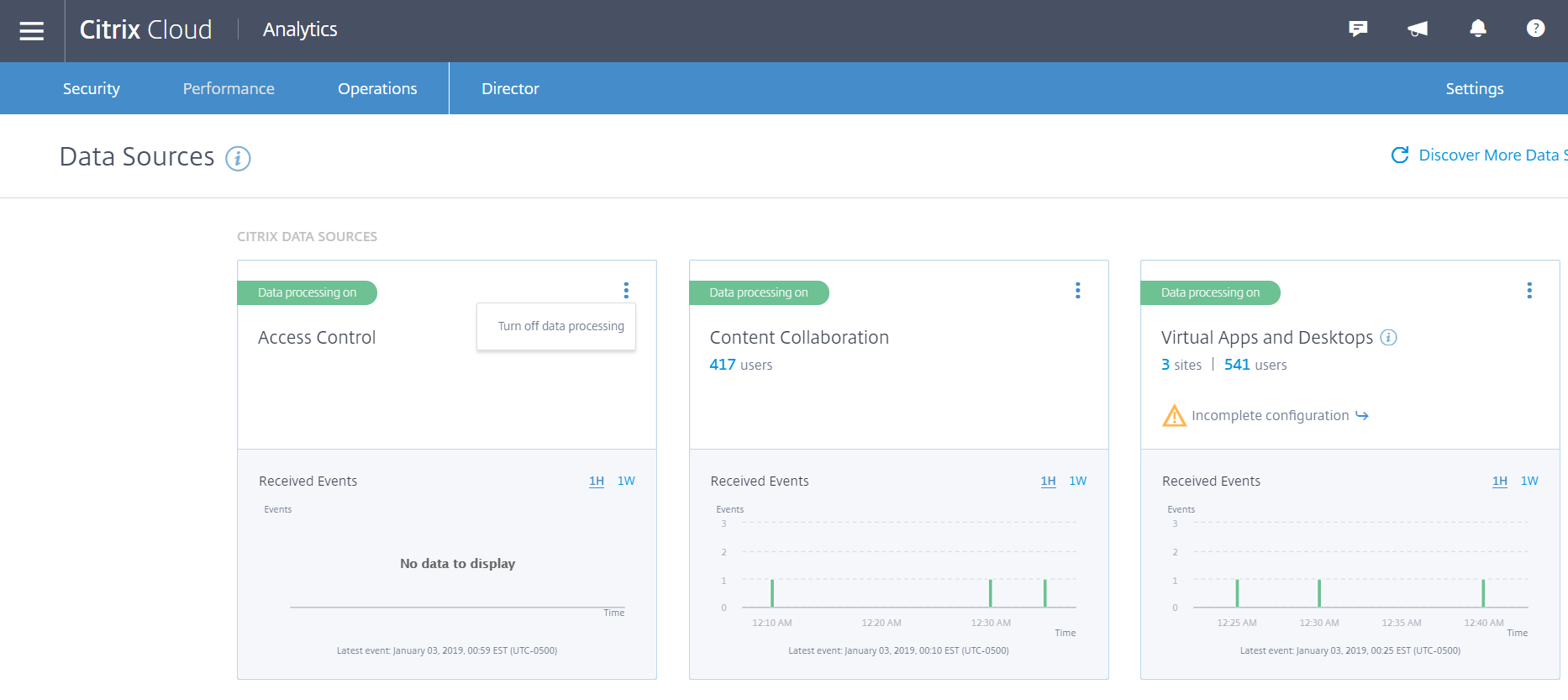This screenshot has height=700, width=1568.
Task: Open the hamburger navigation menu
Action: tap(32, 31)
